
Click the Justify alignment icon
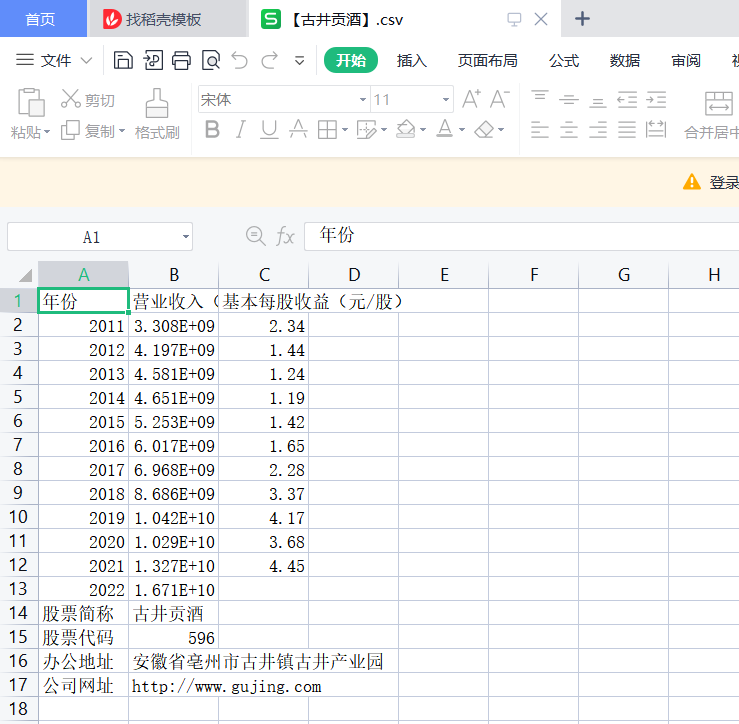(x=627, y=130)
